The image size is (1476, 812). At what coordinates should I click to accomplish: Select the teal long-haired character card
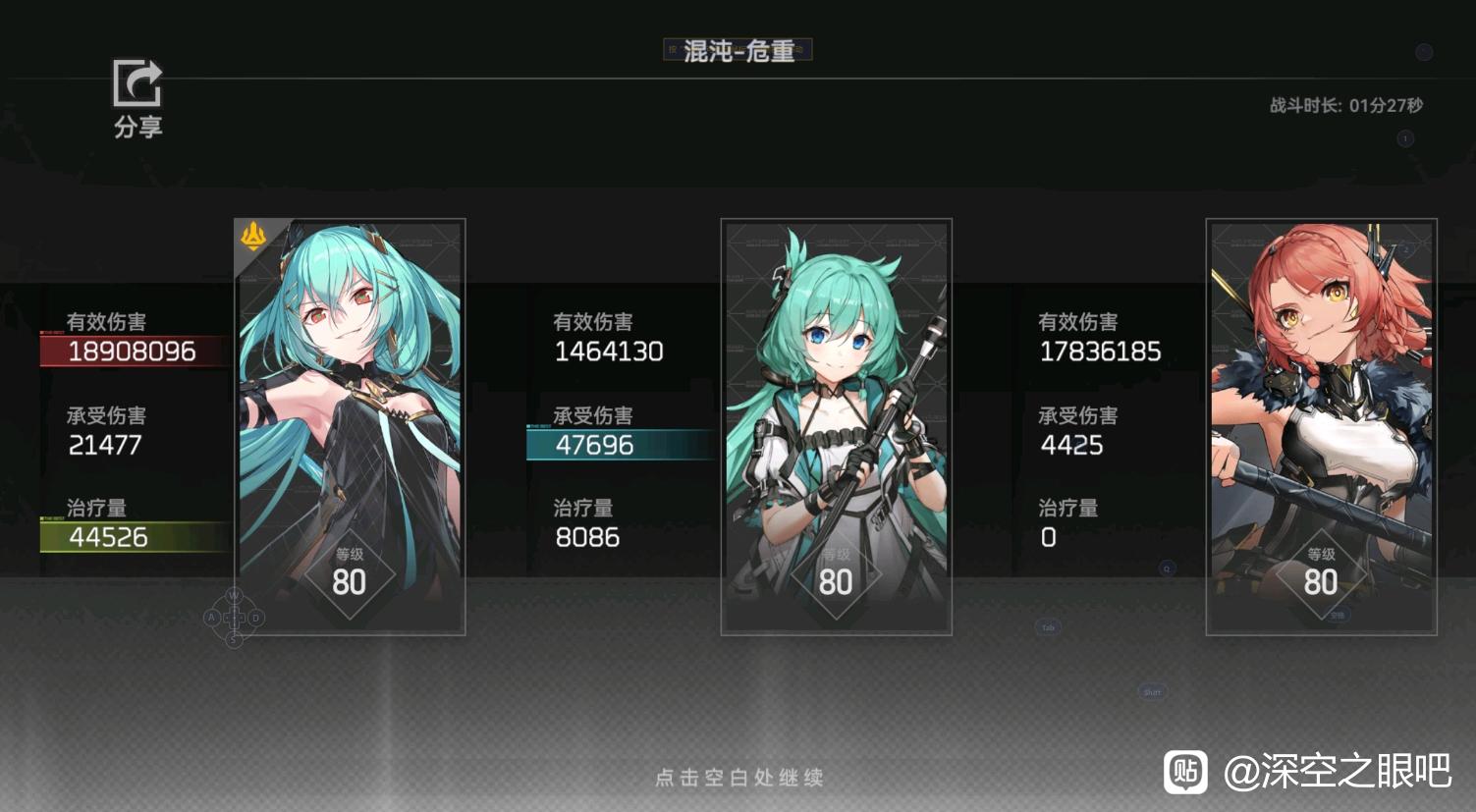[351, 427]
